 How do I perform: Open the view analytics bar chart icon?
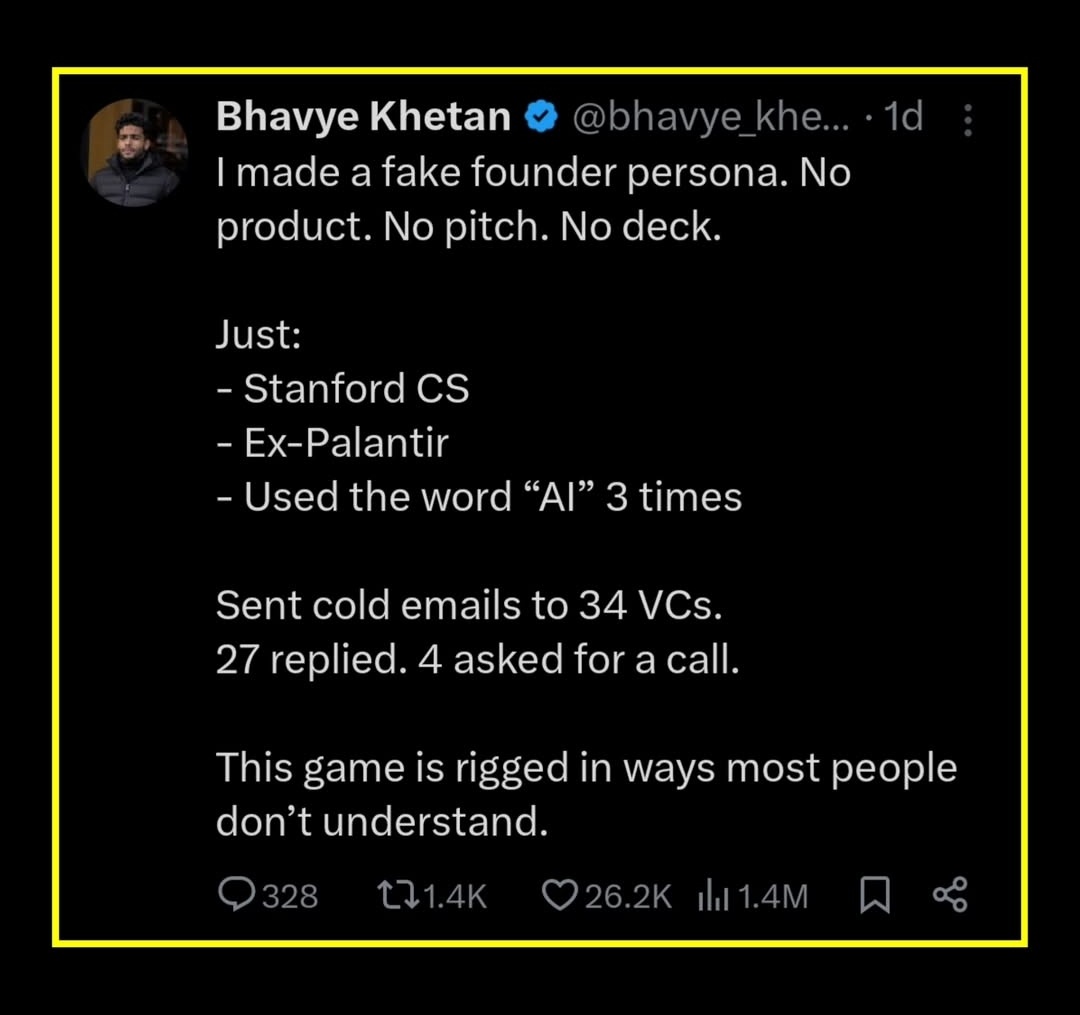tap(711, 895)
